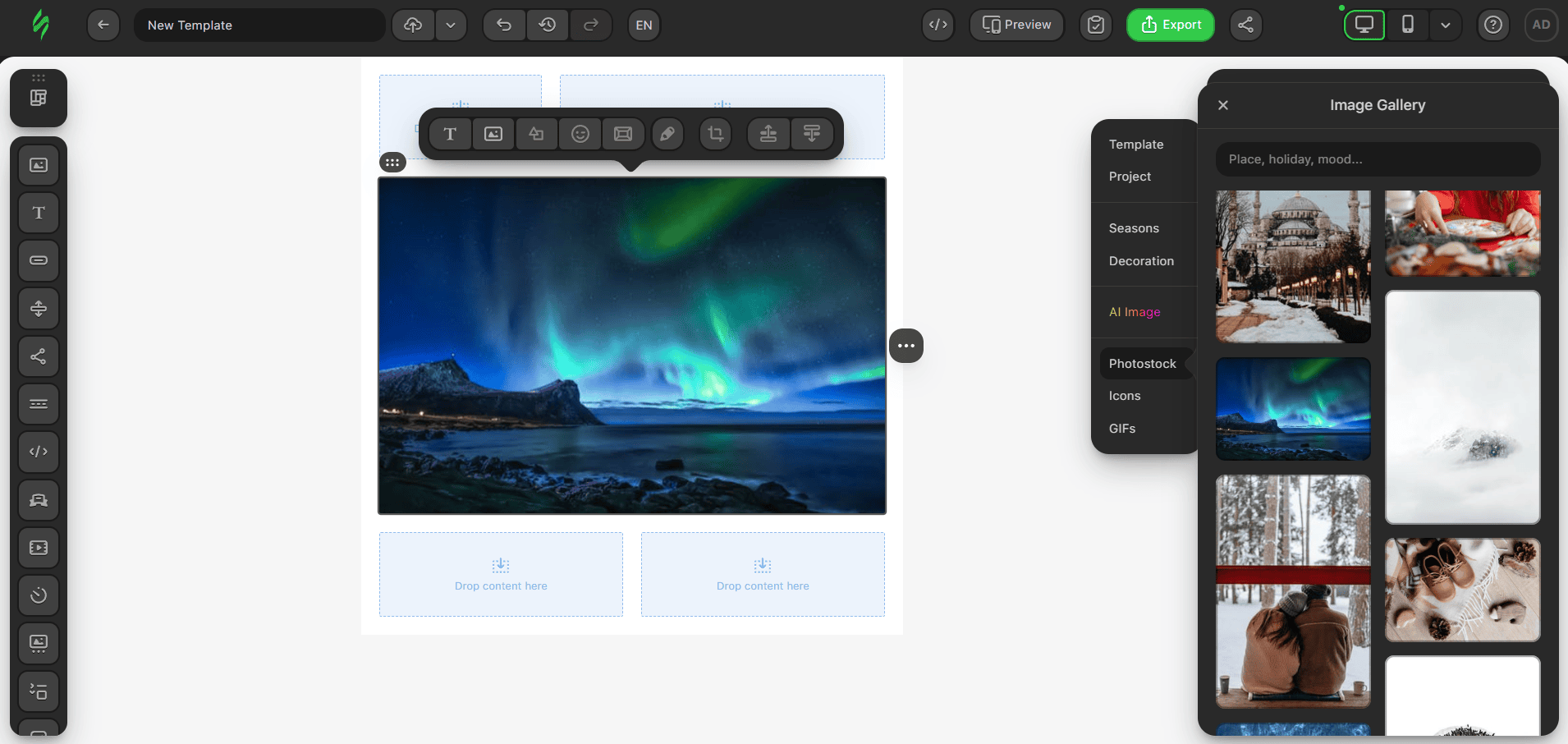
Task: Switch to desktop view mode
Action: [x=1364, y=25]
